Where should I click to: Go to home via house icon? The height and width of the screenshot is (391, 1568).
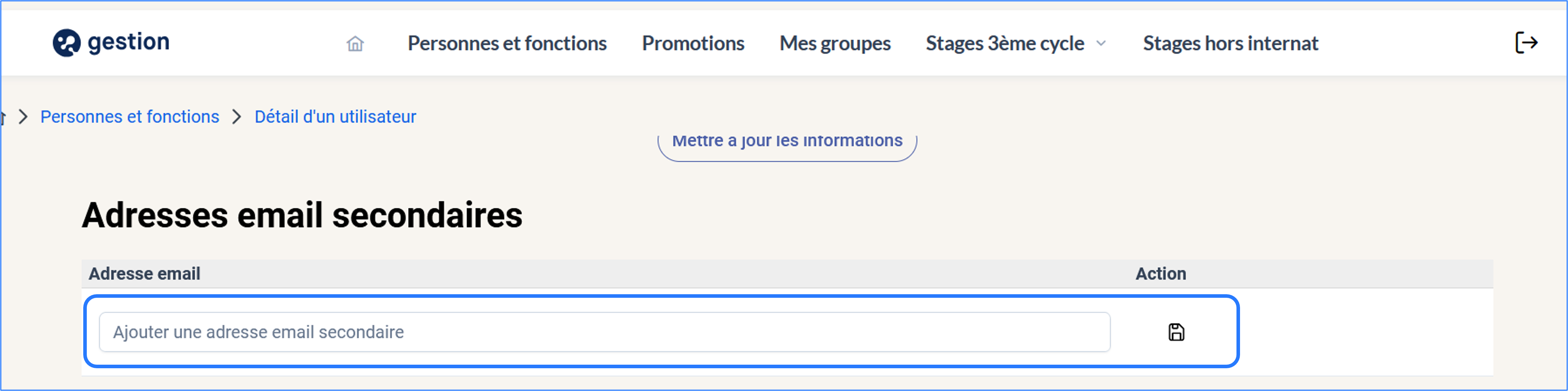(x=355, y=44)
